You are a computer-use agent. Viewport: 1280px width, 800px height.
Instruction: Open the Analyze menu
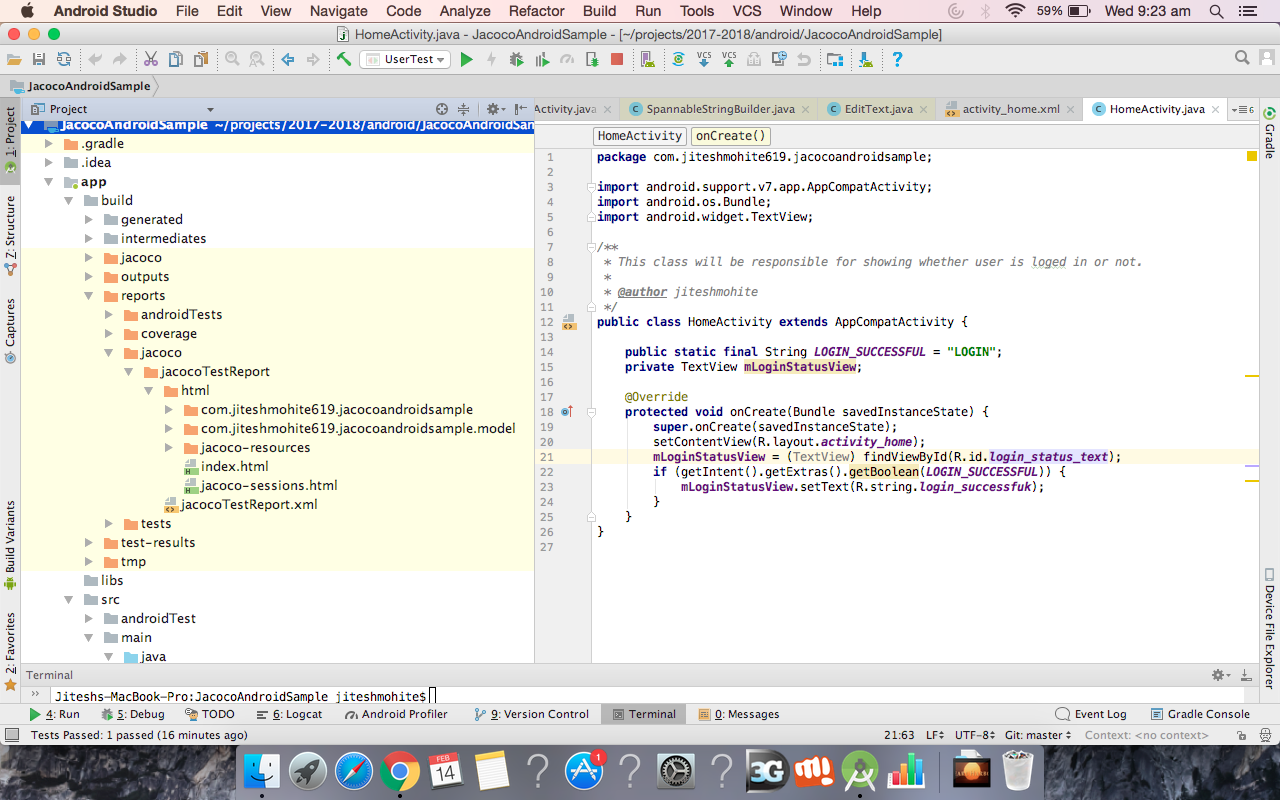click(x=465, y=11)
